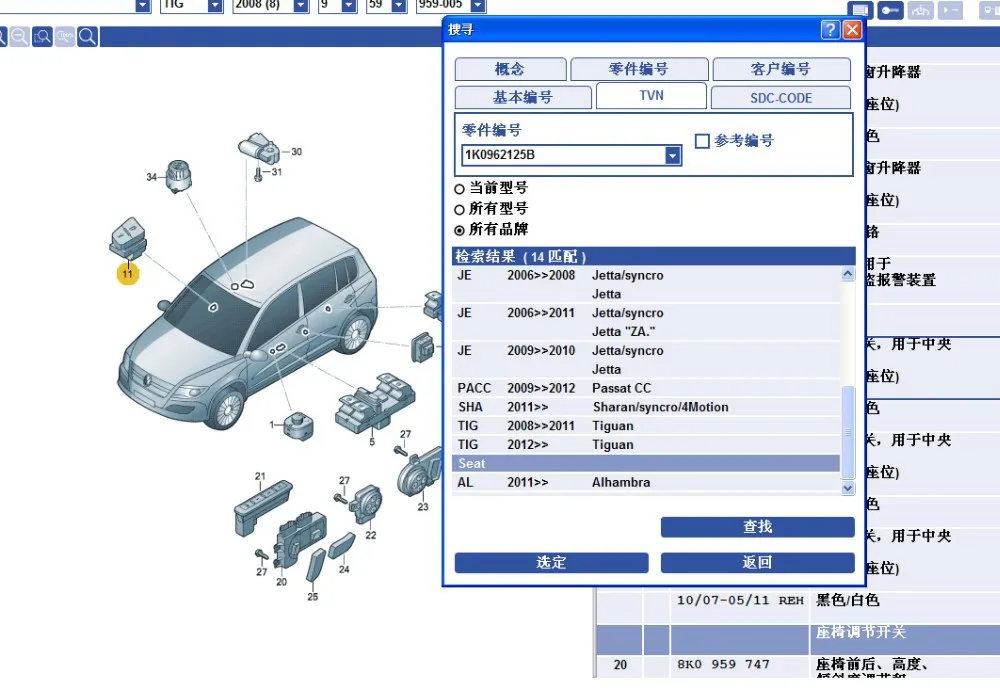Click callout number 23 in the diagram
The image size is (1000, 689).
point(423,507)
